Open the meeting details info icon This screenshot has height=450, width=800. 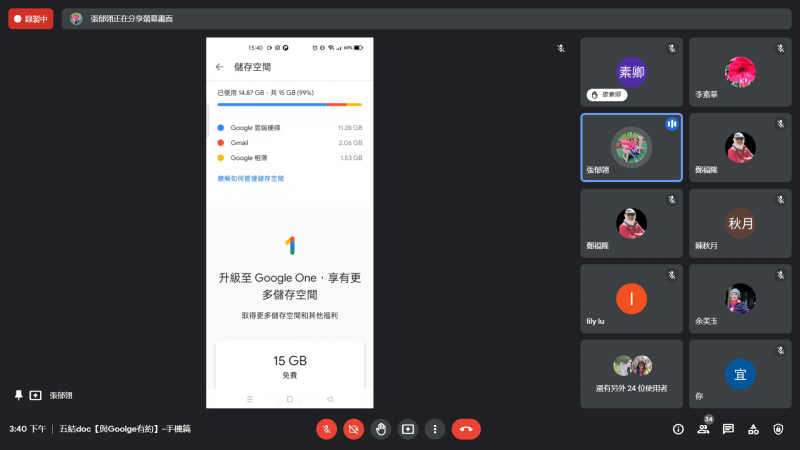point(678,429)
